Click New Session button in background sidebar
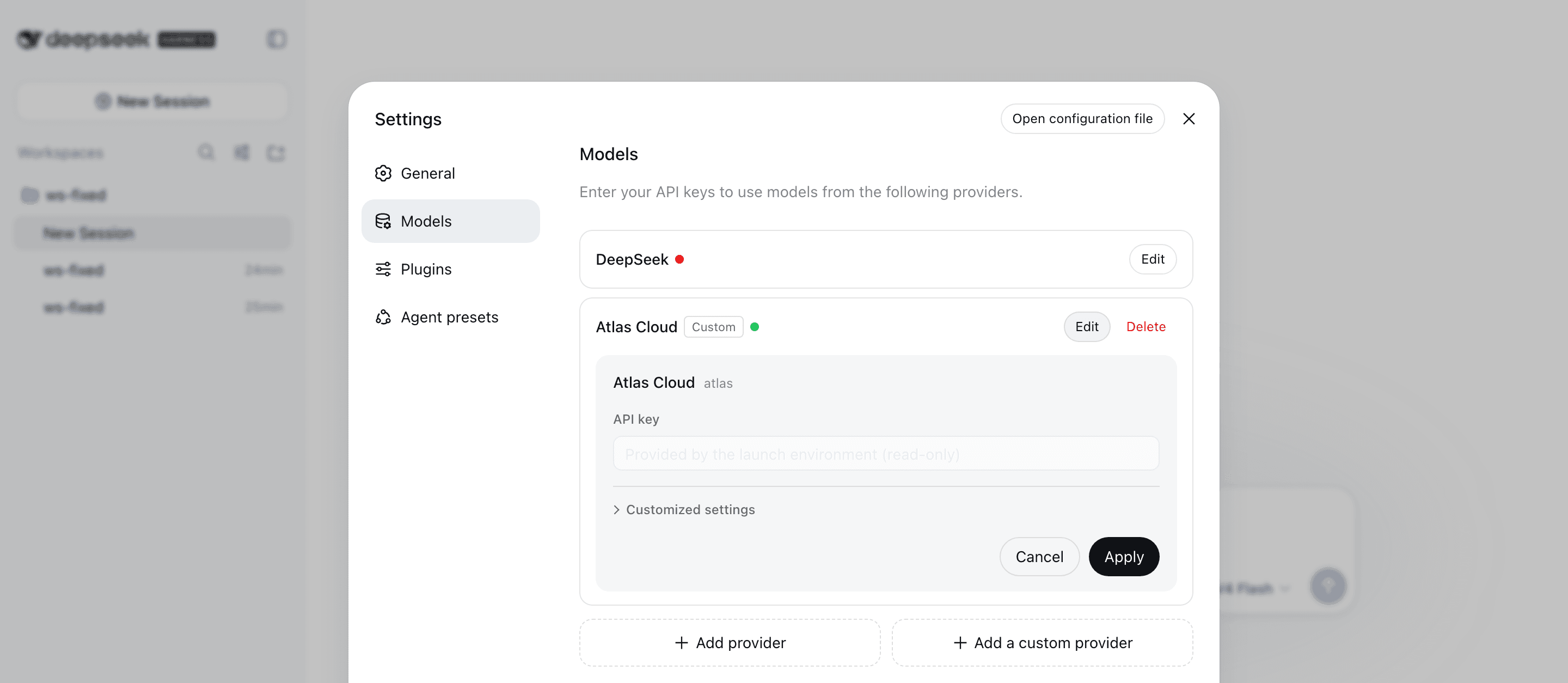1568x683 pixels. tap(152, 101)
